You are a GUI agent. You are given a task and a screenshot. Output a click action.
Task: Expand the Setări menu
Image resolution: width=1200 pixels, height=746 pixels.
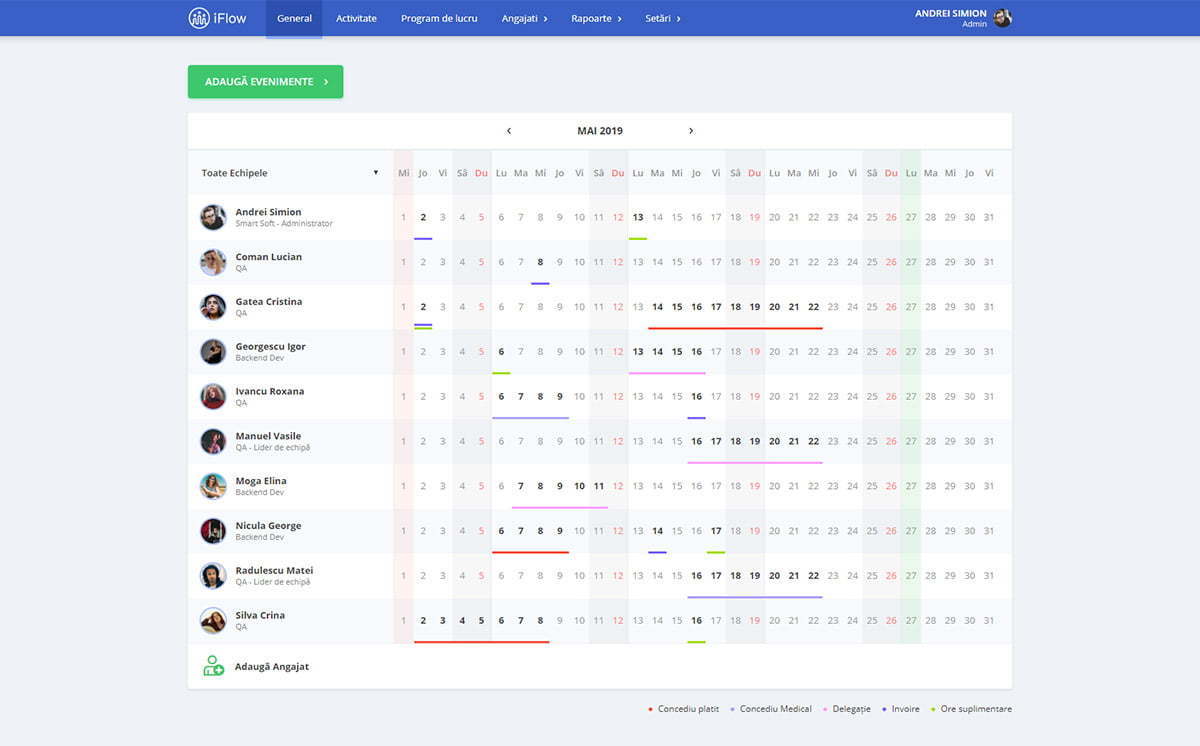663,18
